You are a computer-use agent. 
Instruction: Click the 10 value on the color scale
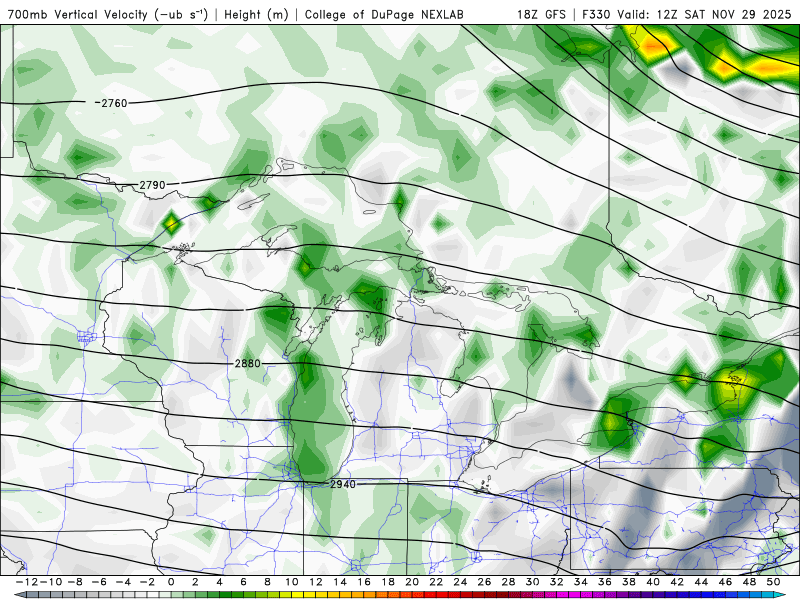(x=291, y=582)
